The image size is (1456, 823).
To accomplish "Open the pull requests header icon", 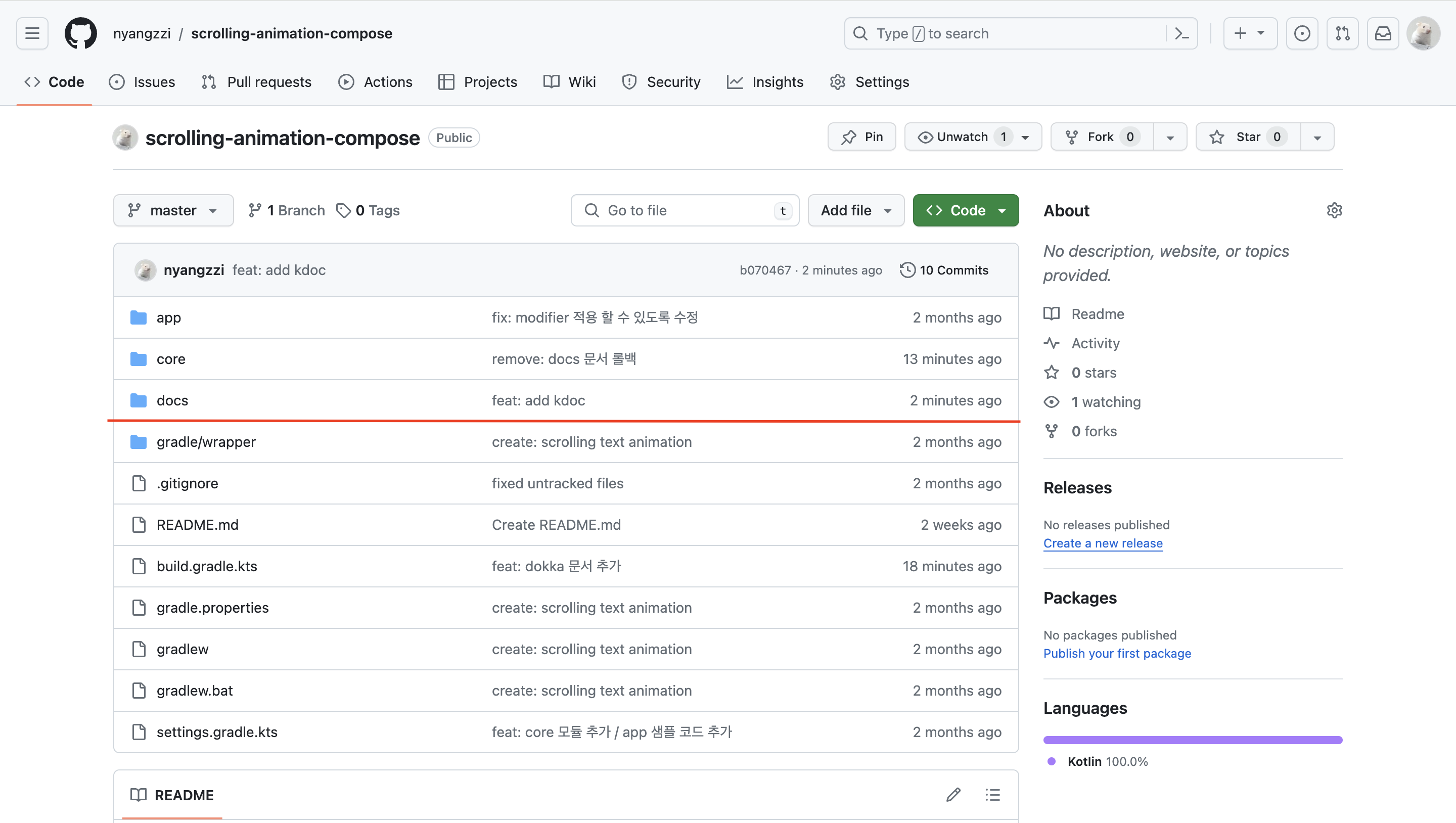I will tap(1342, 33).
